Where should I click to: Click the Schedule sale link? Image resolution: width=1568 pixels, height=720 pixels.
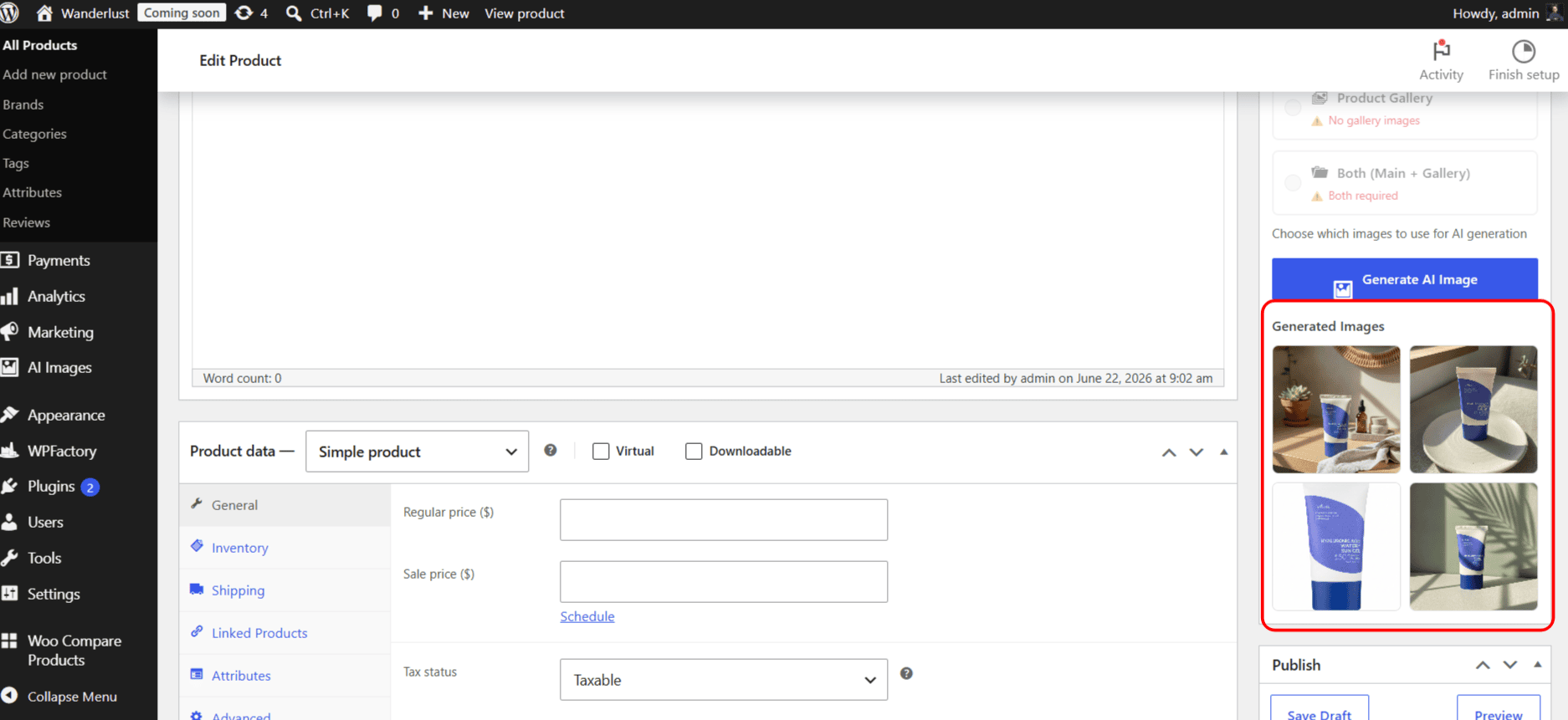587,616
